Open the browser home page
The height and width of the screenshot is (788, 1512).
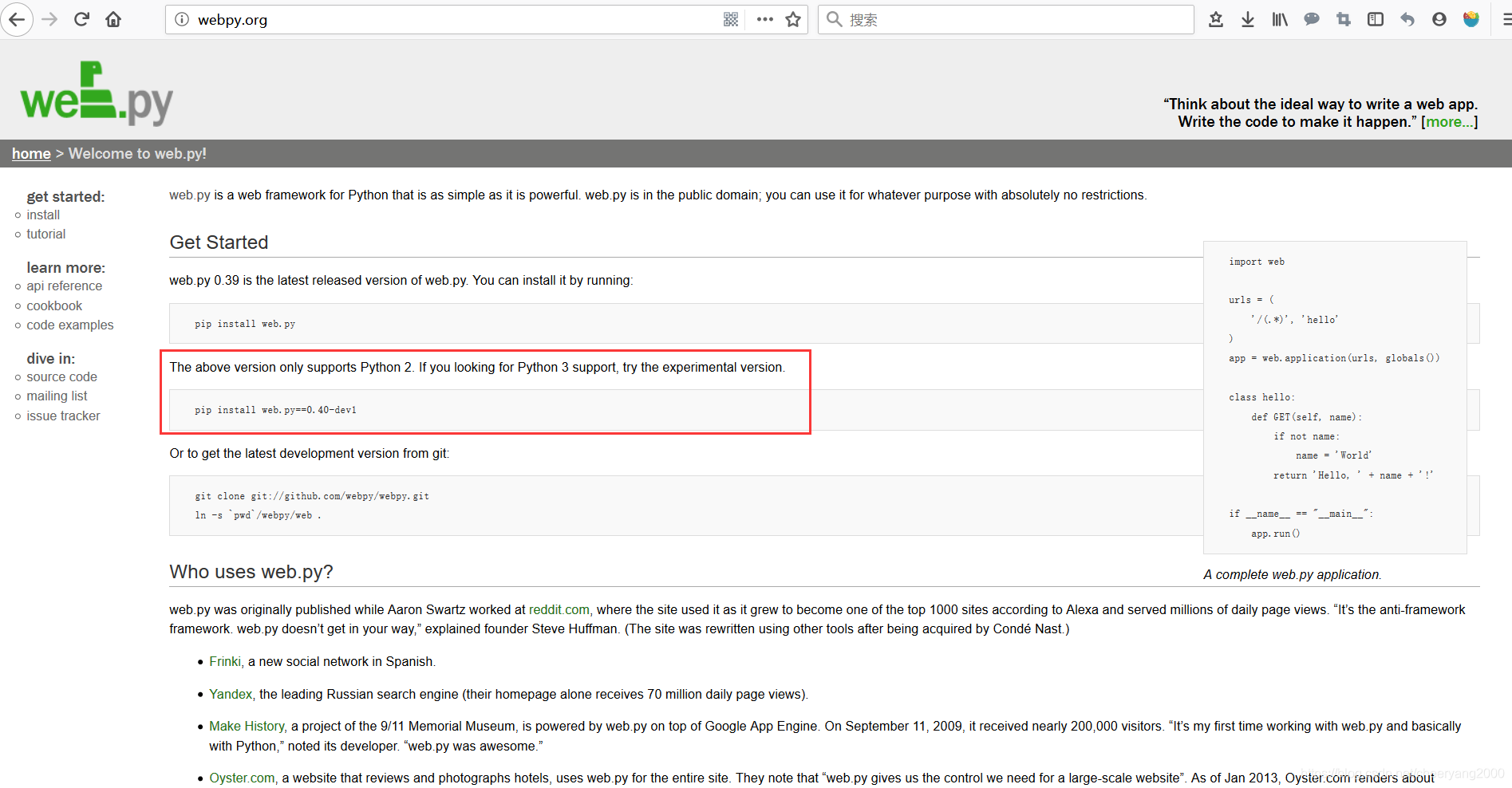[x=113, y=19]
